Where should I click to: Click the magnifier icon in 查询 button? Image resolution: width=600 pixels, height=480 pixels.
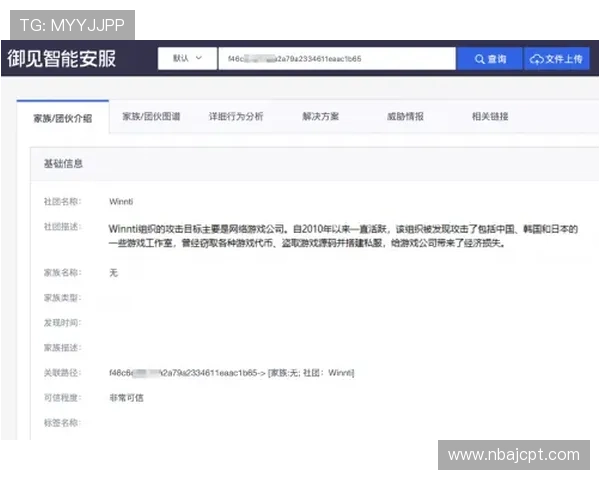tap(480, 59)
